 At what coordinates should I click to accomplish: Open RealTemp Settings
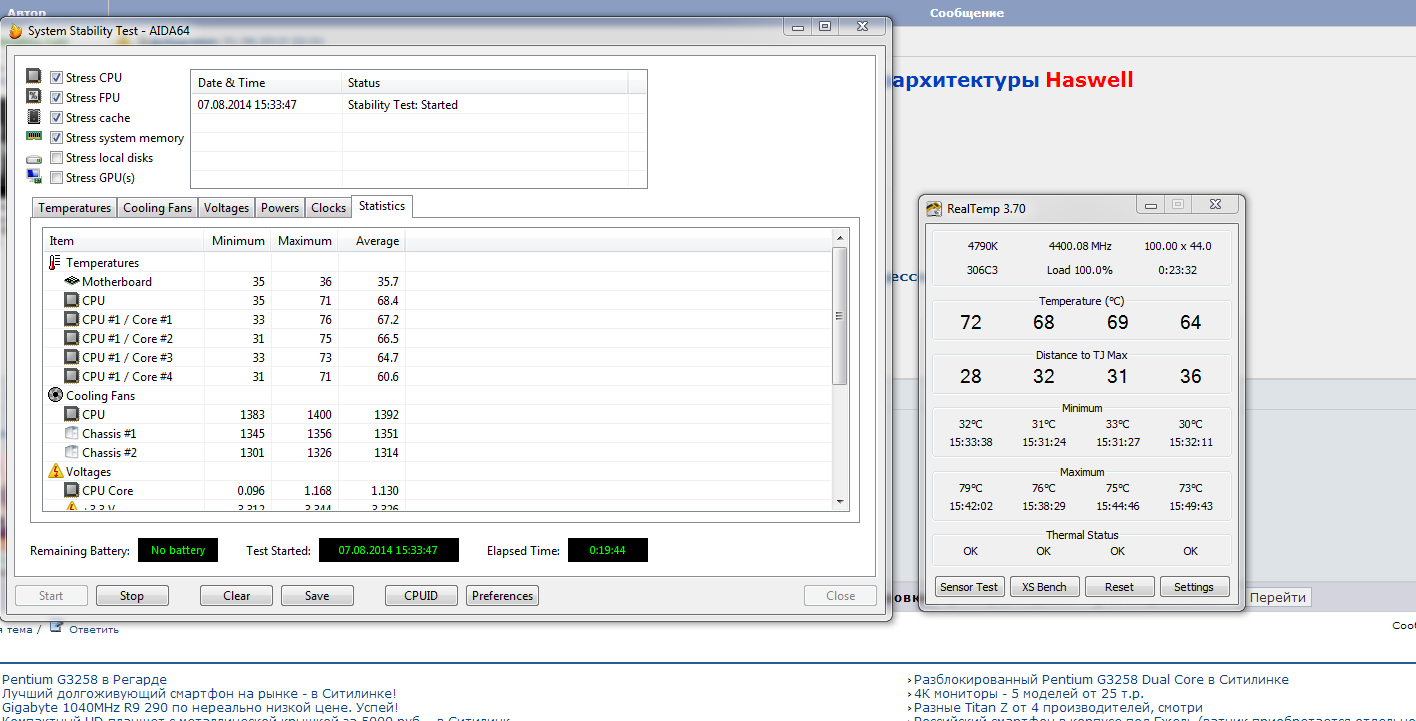[x=1194, y=587]
